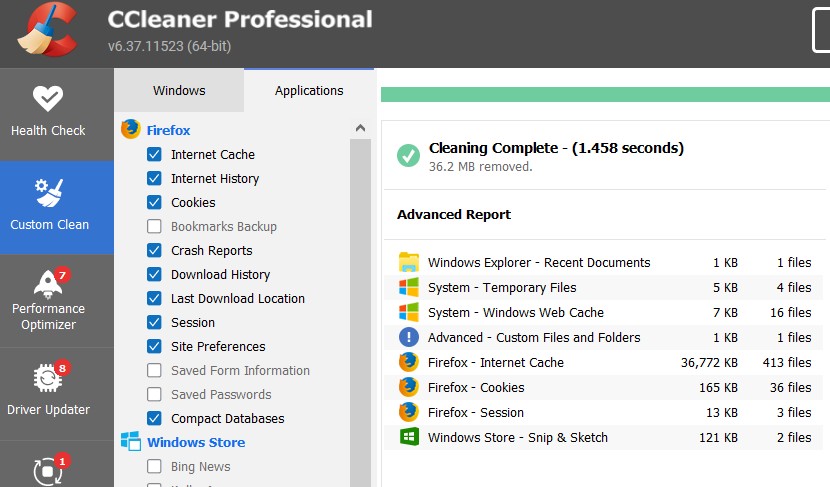Viewport: 830px width, 487px height.
Task: Click the Firefox section heading
Action: tap(168, 130)
